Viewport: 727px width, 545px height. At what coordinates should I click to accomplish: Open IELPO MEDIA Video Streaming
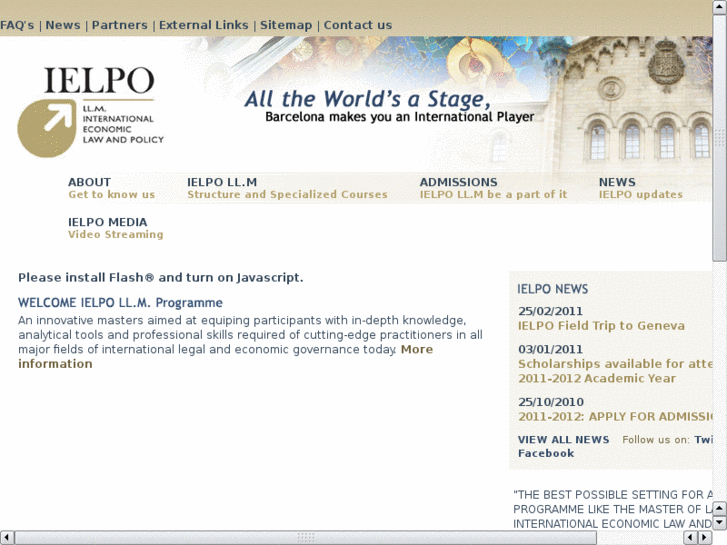coord(115,228)
